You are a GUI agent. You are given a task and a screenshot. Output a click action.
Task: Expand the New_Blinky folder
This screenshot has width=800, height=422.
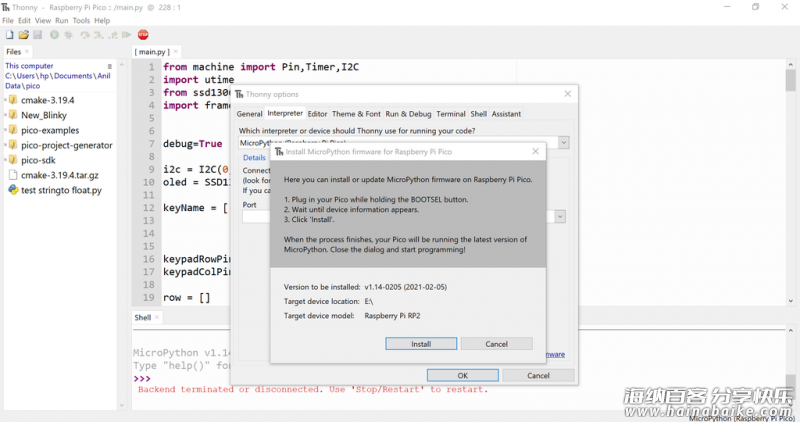pyautogui.click(x=6, y=115)
